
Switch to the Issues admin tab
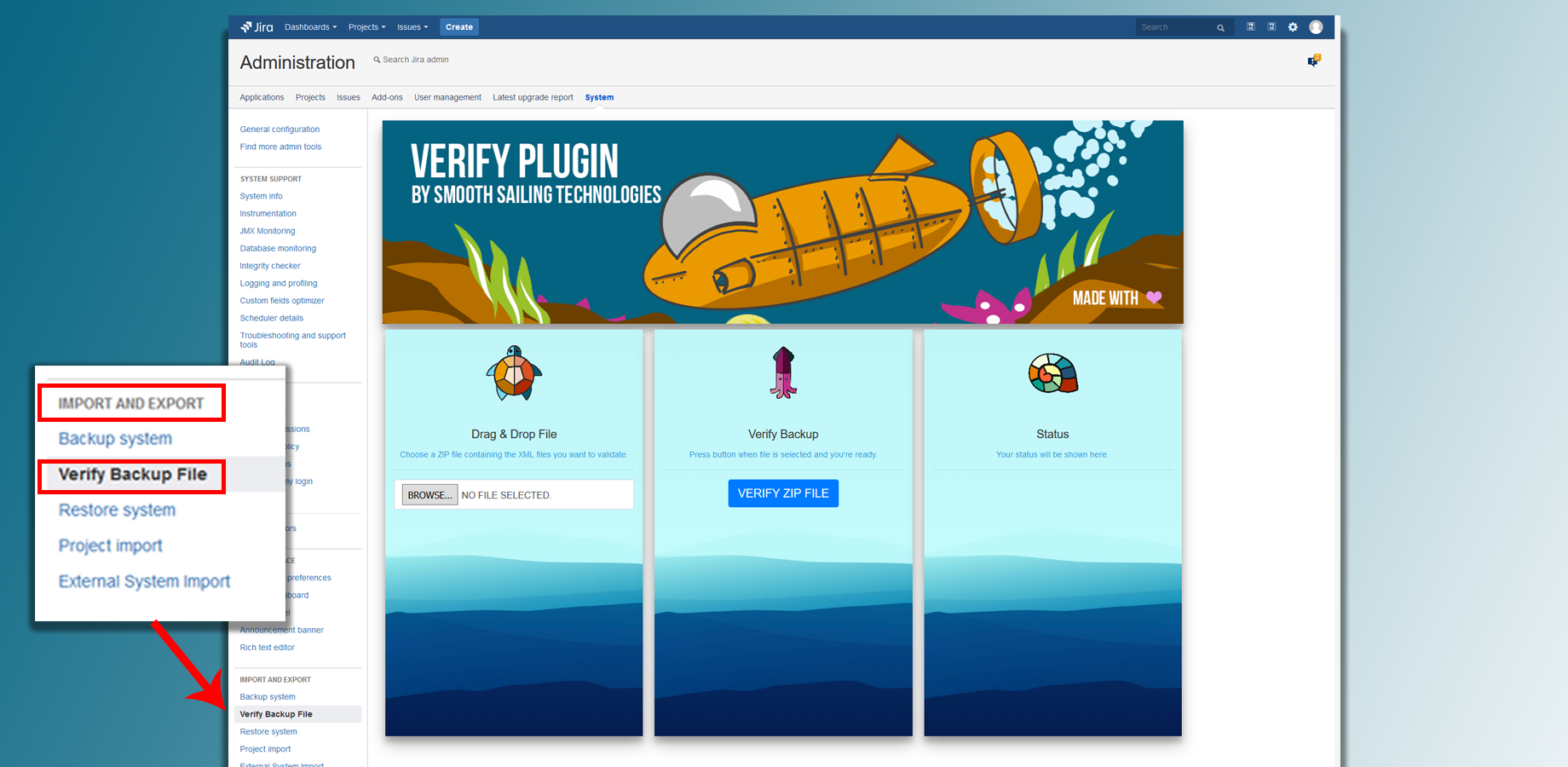coord(349,97)
